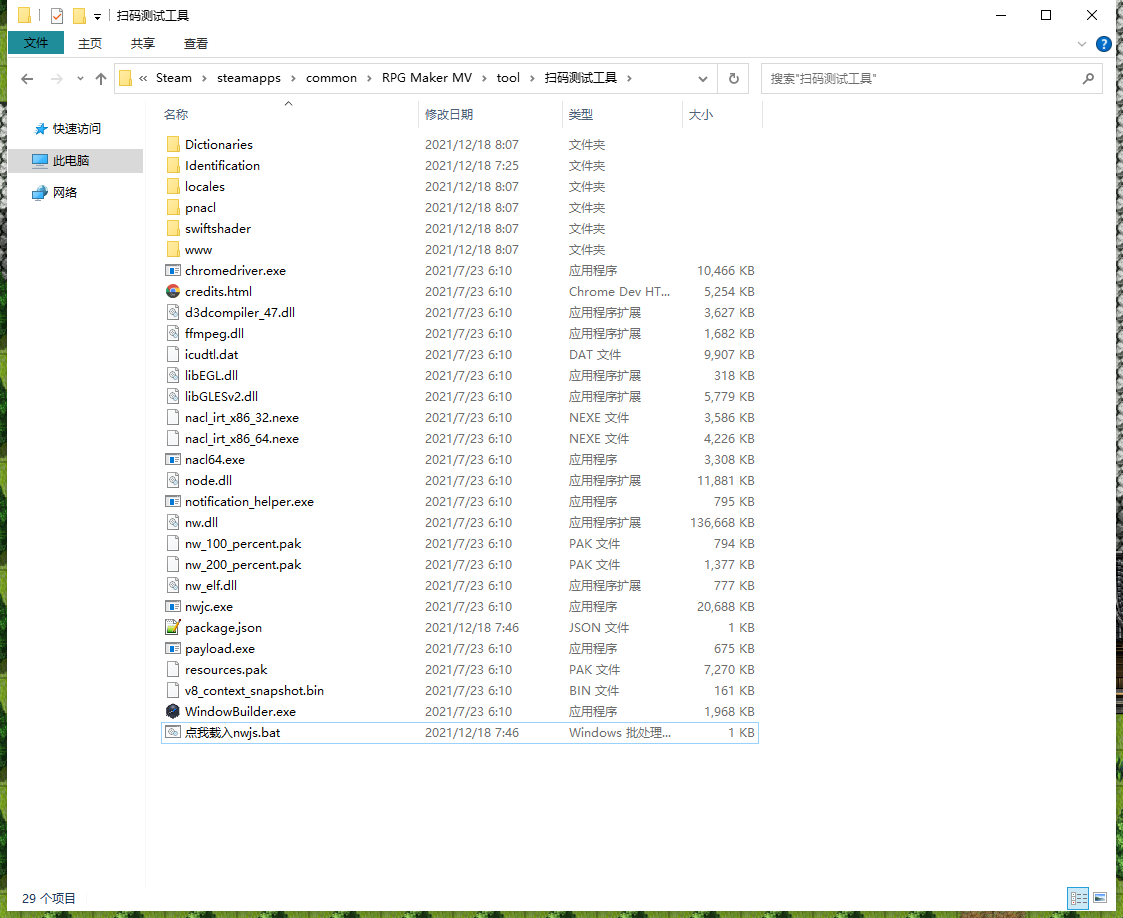The width and height of the screenshot is (1123, 918).
Task: Open the 共享 ribbon tab
Action: tap(143, 44)
